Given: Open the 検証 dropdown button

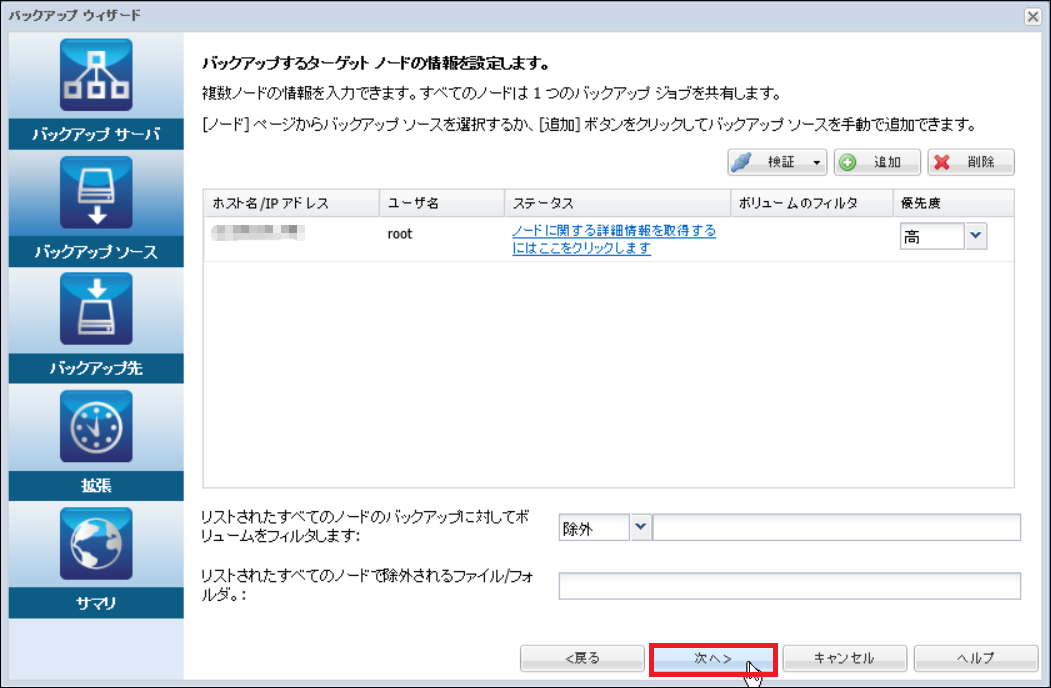Looking at the screenshot, I should pyautogui.click(x=777, y=162).
